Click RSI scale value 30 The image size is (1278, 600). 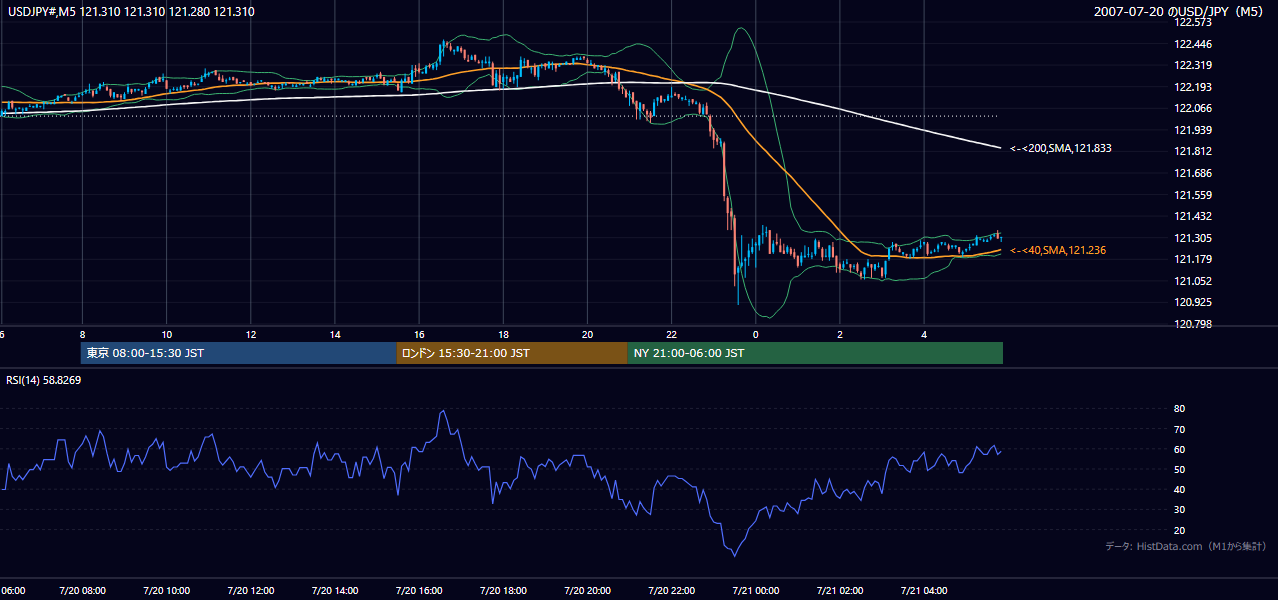pyautogui.click(x=1180, y=509)
